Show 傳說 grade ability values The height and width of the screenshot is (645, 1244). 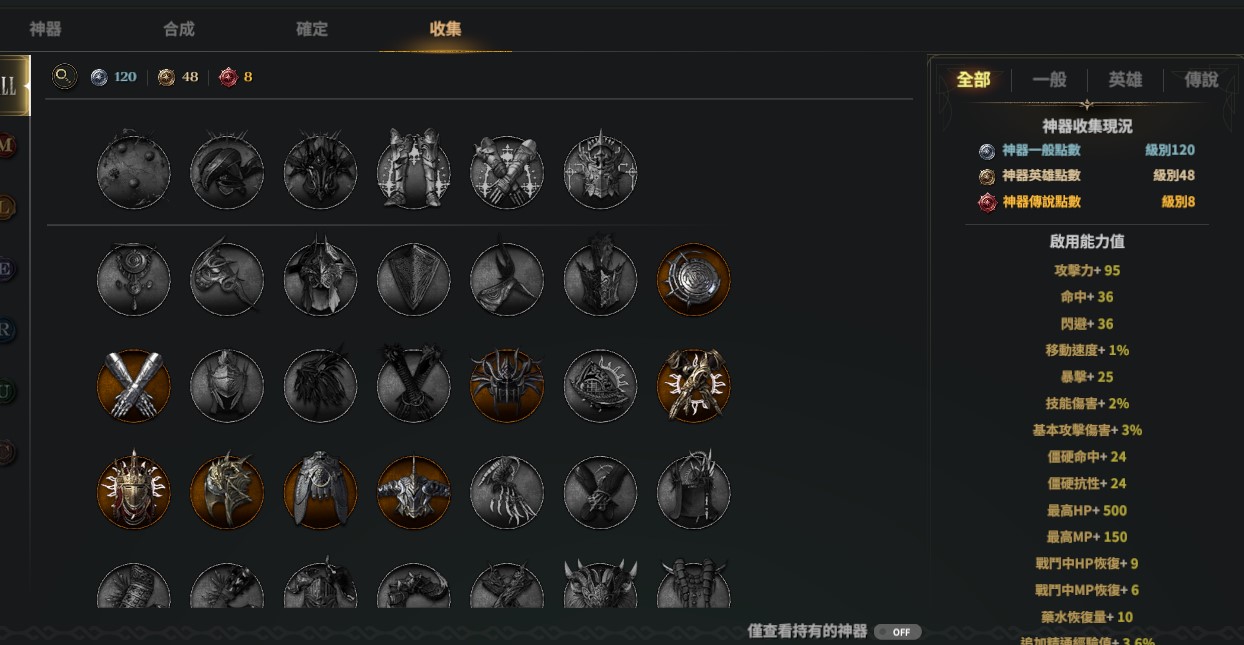(x=1201, y=80)
